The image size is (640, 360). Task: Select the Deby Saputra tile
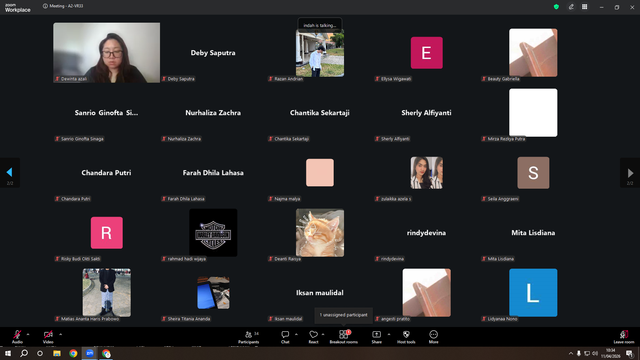[213, 53]
